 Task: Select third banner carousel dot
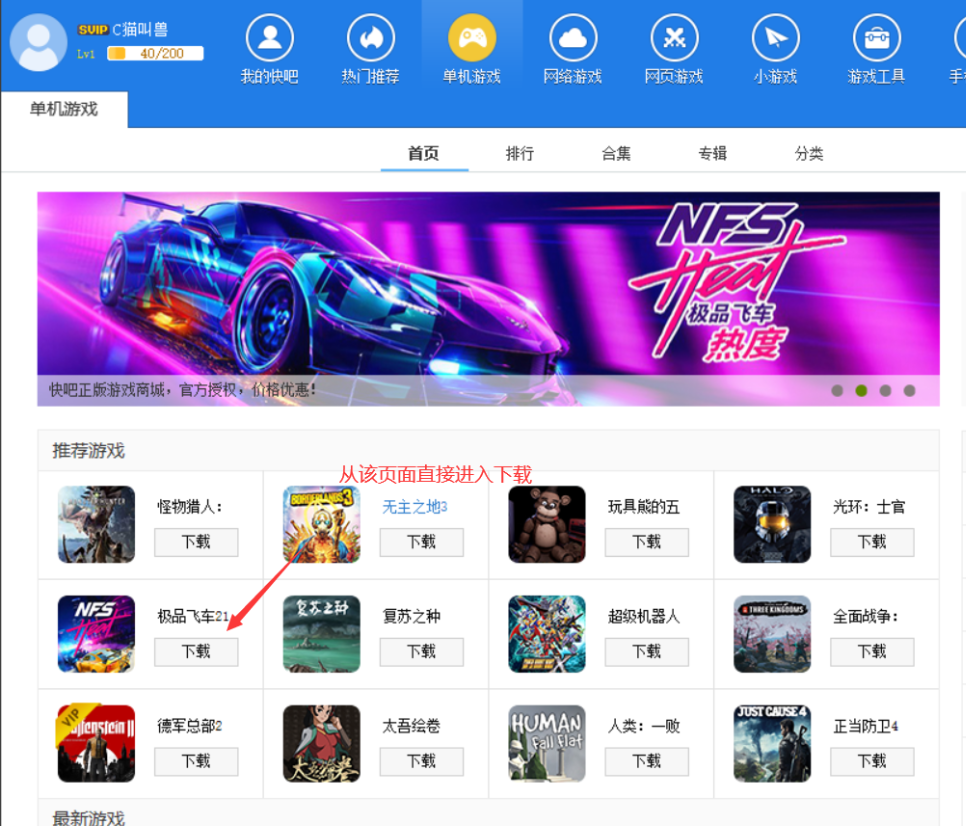point(885,391)
